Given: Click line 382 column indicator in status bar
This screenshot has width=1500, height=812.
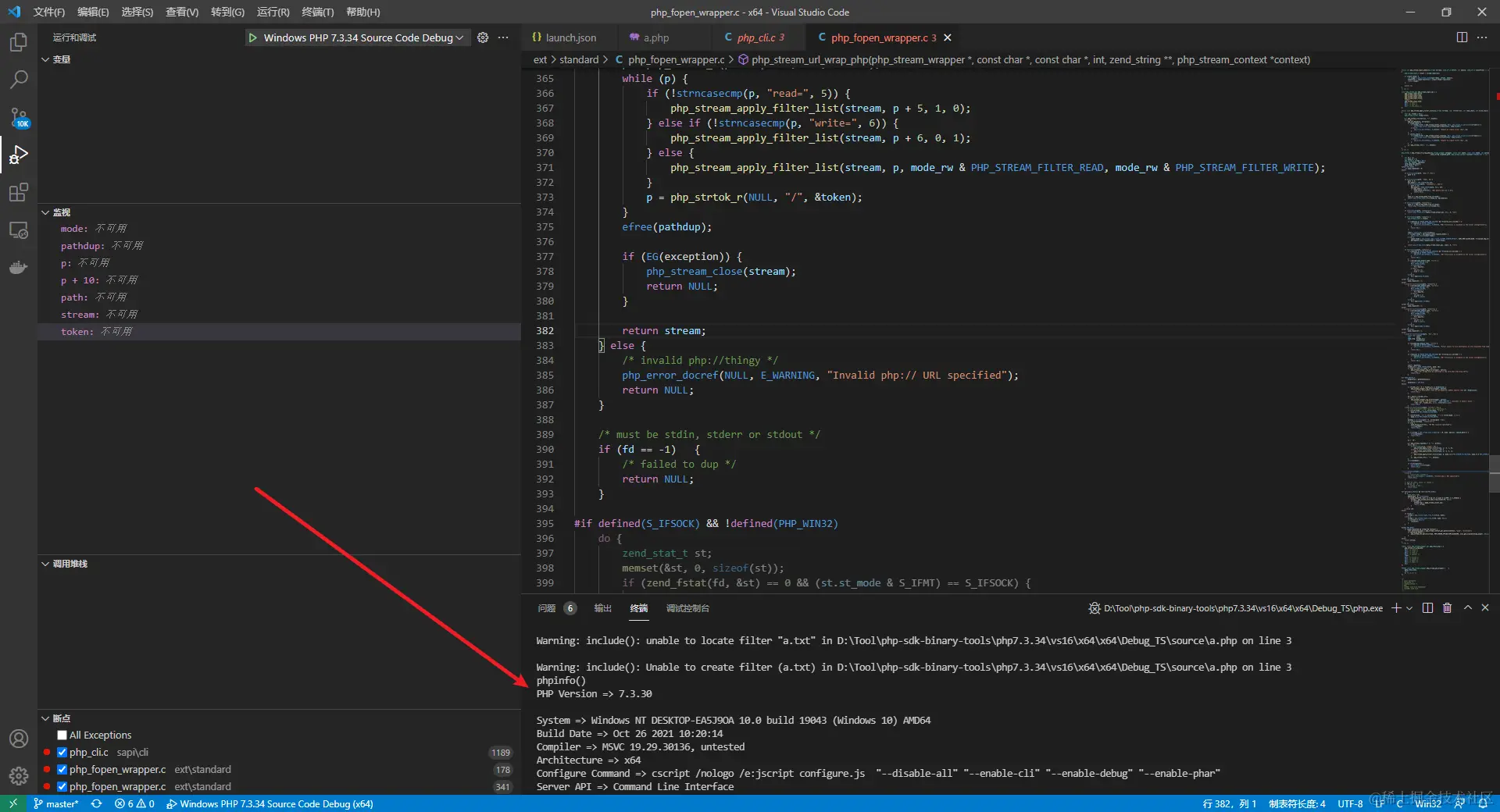Looking at the screenshot, I should click(x=1230, y=803).
